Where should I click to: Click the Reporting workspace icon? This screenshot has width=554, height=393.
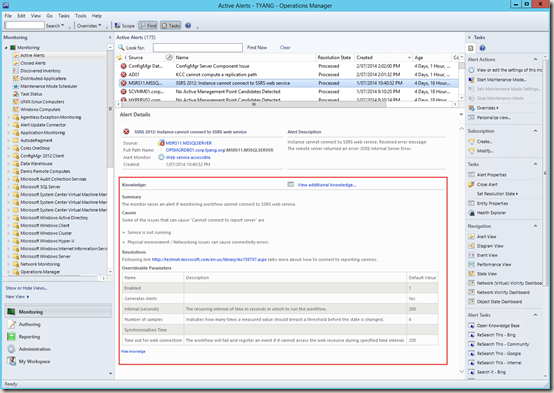tap(12, 336)
